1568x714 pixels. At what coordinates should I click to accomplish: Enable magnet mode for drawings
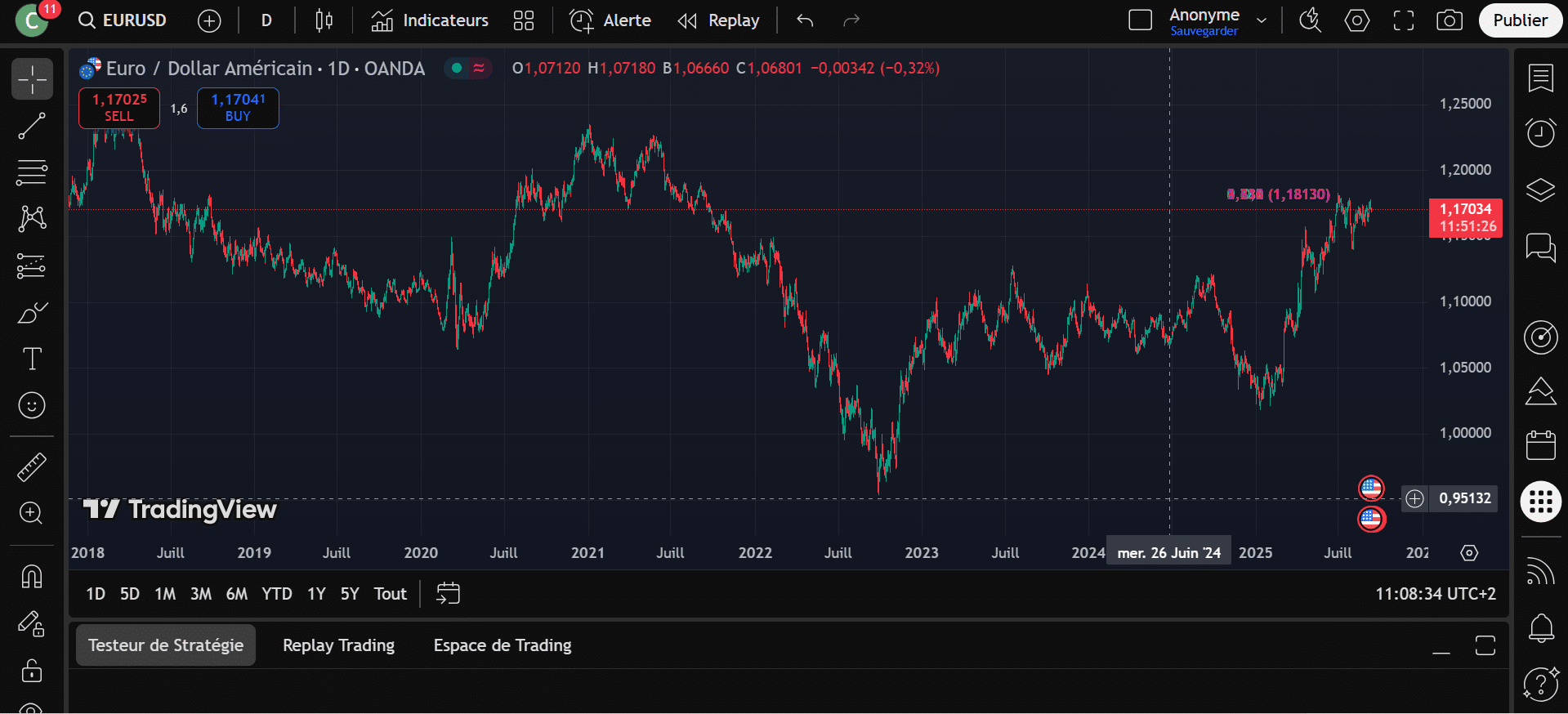point(32,577)
